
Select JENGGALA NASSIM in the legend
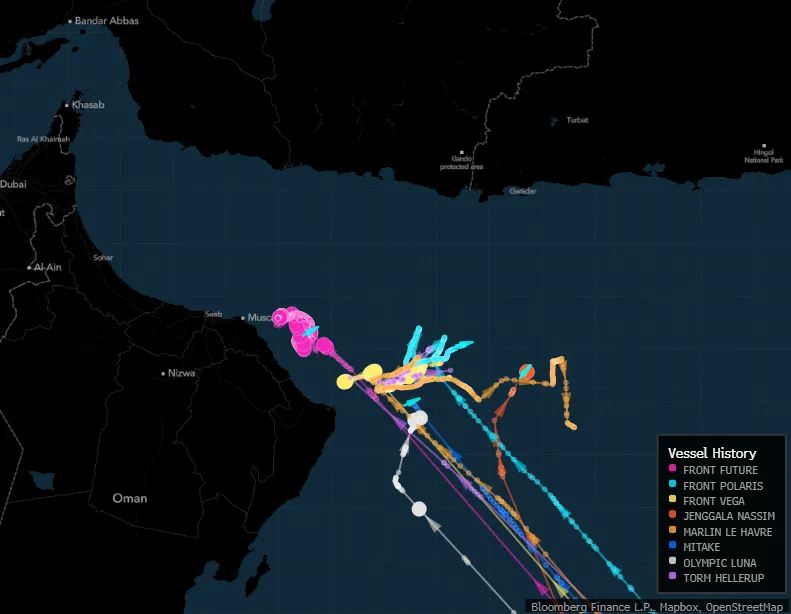(x=726, y=516)
